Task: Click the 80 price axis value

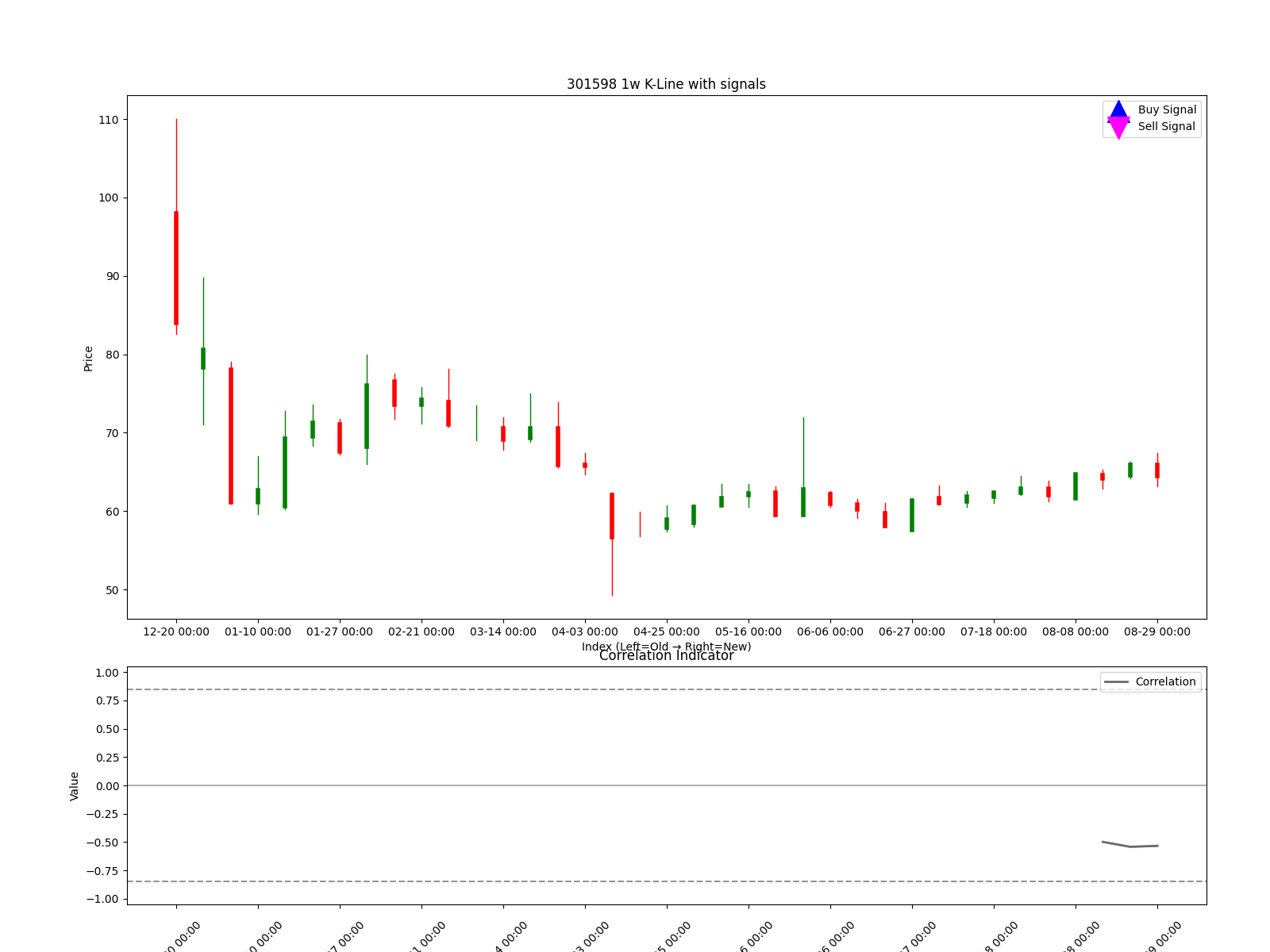Action: coord(112,355)
